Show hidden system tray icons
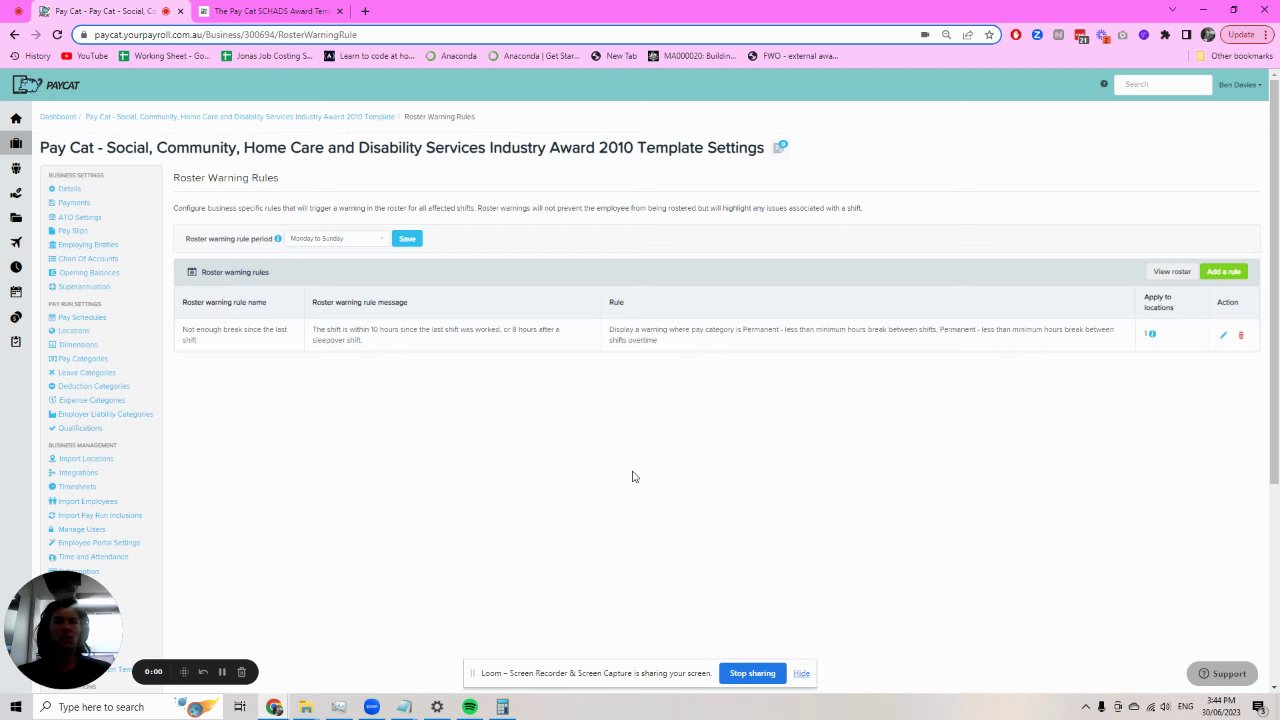The width and height of the screenshot is (1280, 720). click(1085, 707)
